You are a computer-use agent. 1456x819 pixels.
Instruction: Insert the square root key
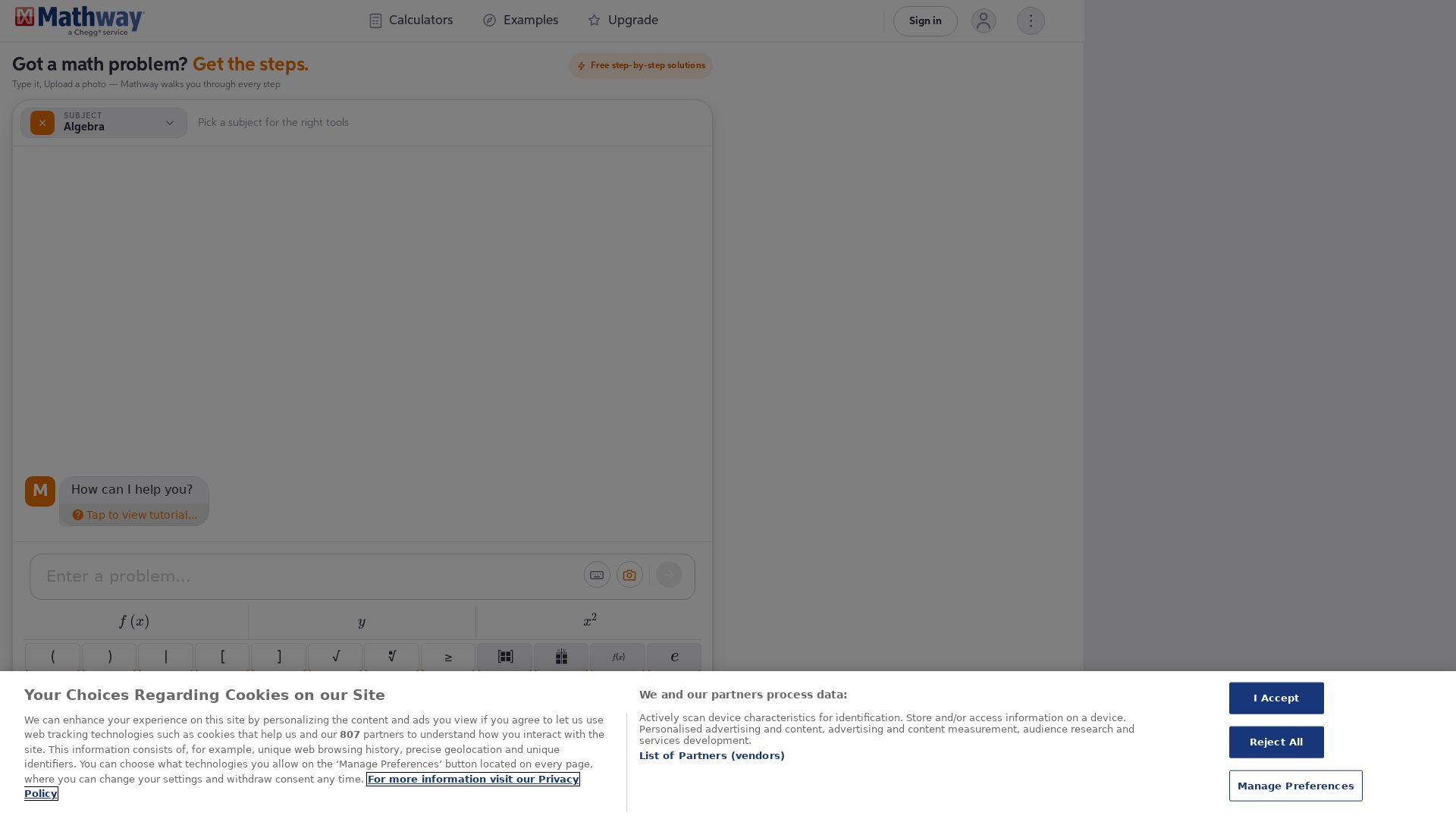pyautogui.click(x=335, y=657)
